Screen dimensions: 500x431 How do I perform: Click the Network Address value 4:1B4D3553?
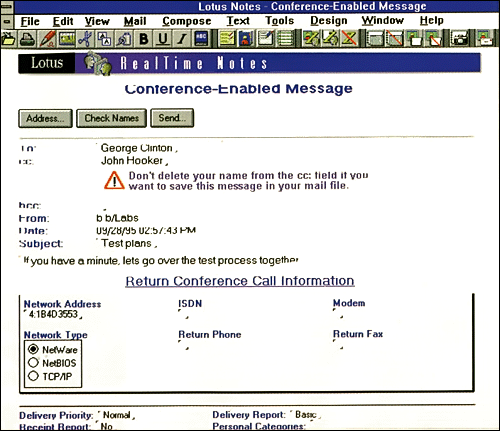click(x=53, y=314)
